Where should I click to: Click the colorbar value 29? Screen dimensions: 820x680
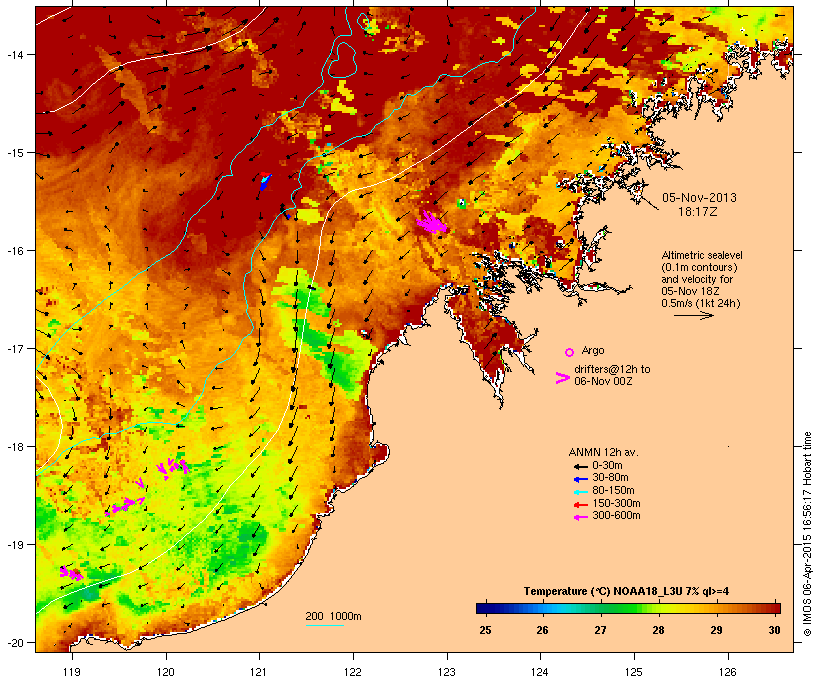[x=716, y=630]
